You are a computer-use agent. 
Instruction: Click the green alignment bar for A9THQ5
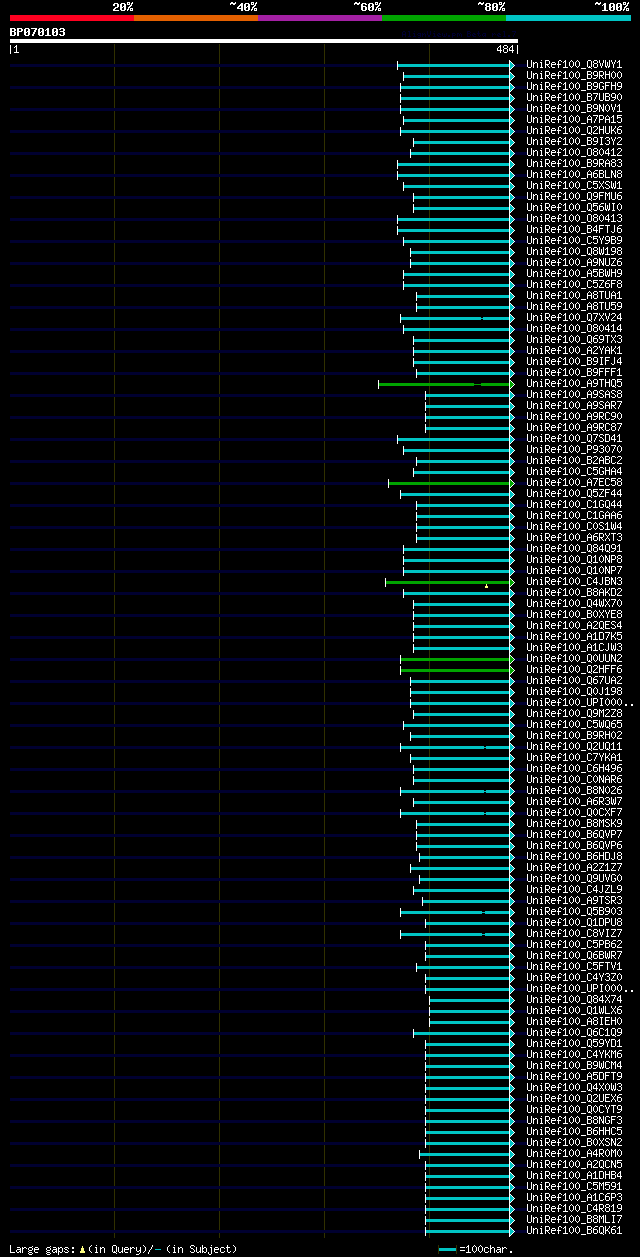click(x=446, y=383)
